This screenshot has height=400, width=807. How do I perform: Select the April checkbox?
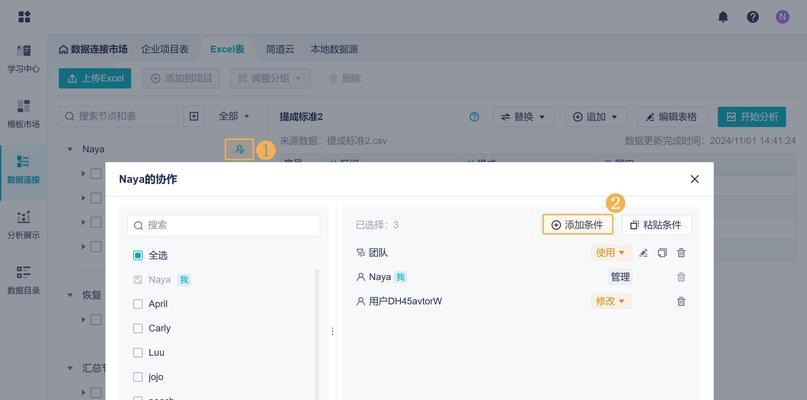(138, 304)
